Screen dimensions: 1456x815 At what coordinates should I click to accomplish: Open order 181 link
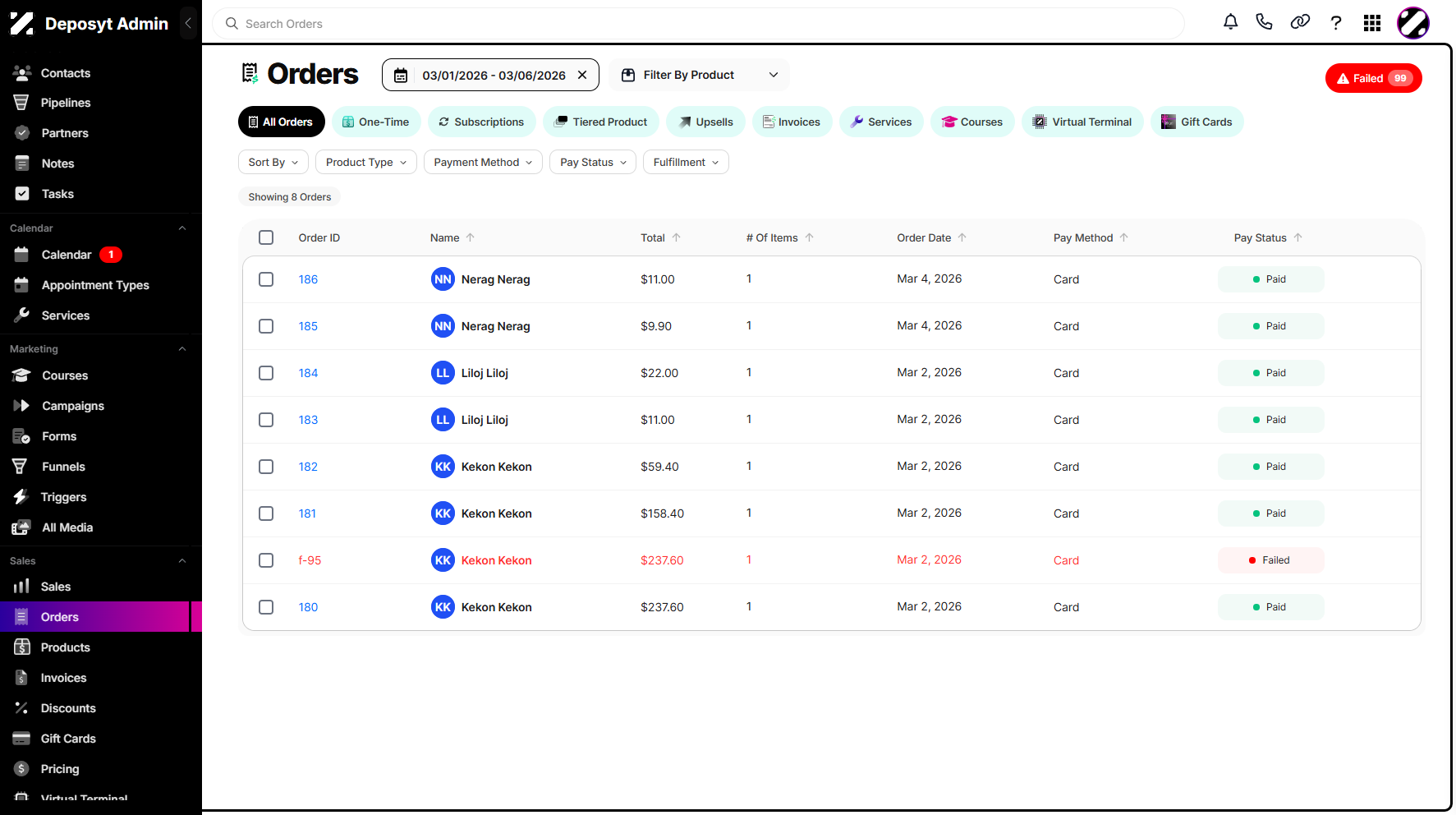pos(307,513)
